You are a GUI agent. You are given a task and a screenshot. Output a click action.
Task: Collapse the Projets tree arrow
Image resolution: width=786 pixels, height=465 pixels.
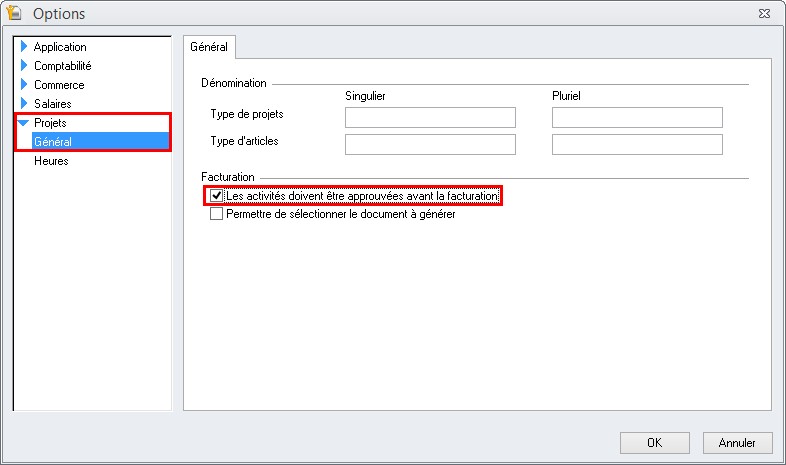[x=24, y=123]
